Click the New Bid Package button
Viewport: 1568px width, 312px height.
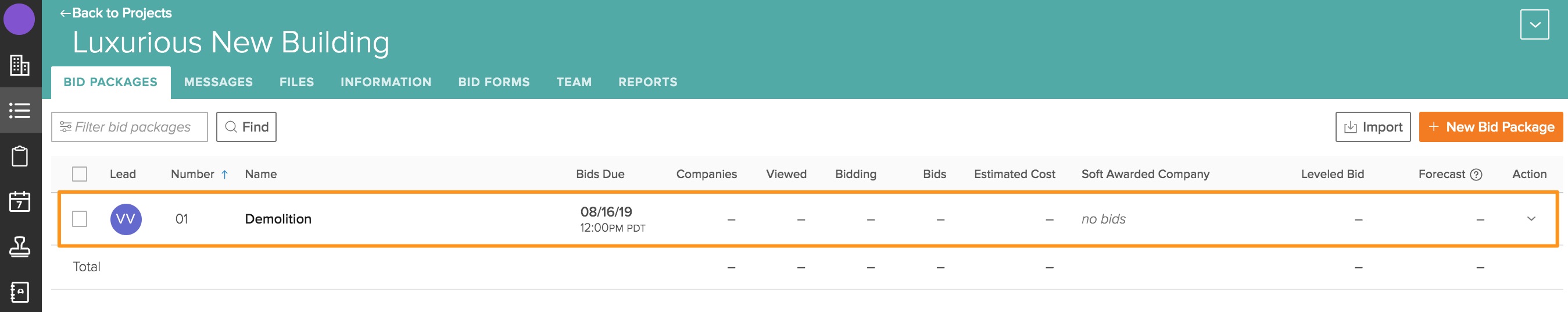(x=1490, y=127)
